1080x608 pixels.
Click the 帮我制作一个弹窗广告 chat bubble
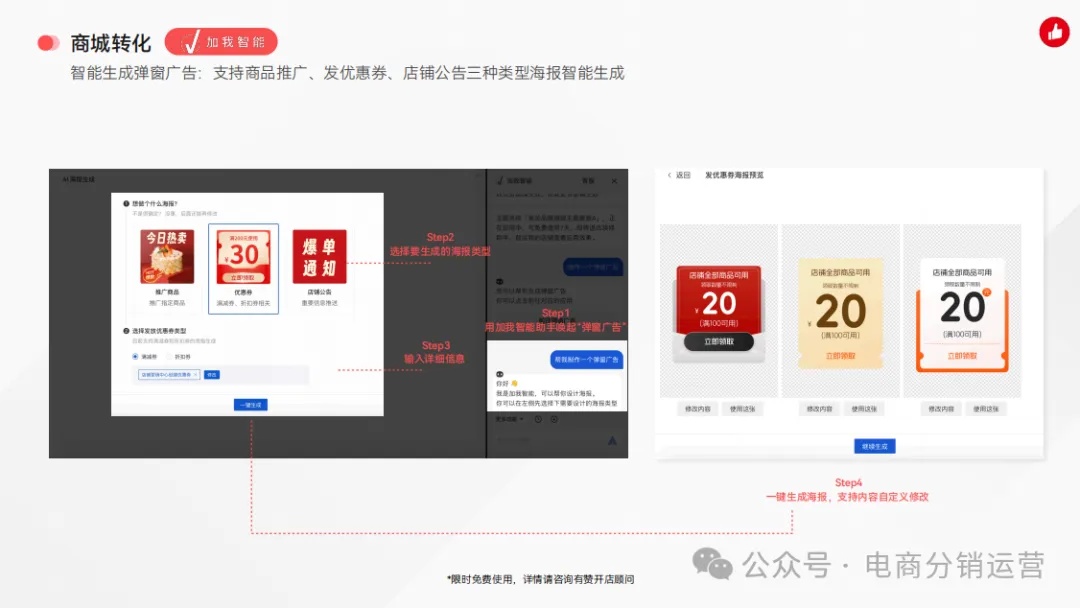click(587, 359)
